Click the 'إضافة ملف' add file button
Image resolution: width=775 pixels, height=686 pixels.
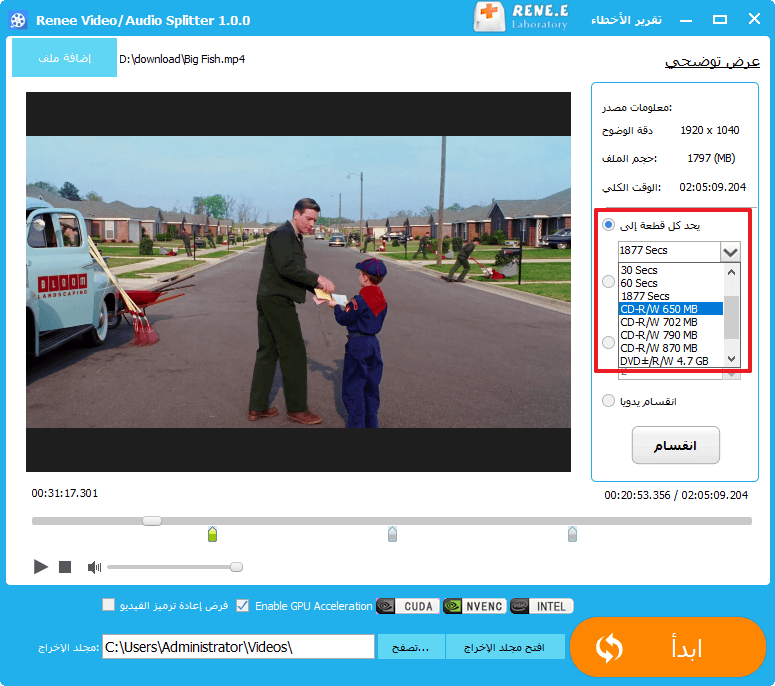coord(64,58)
